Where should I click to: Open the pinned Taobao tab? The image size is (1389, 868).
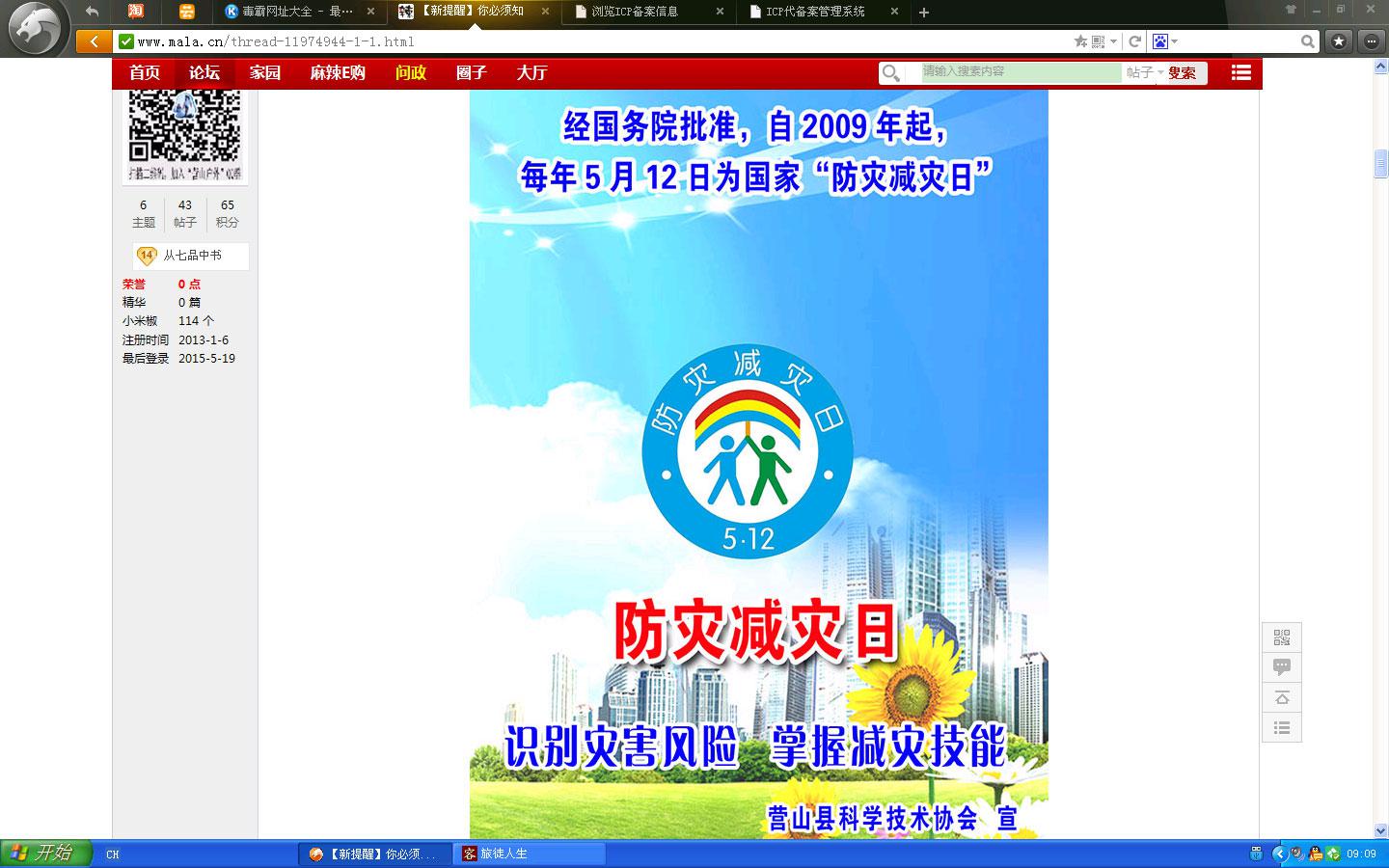click(136, 12)
